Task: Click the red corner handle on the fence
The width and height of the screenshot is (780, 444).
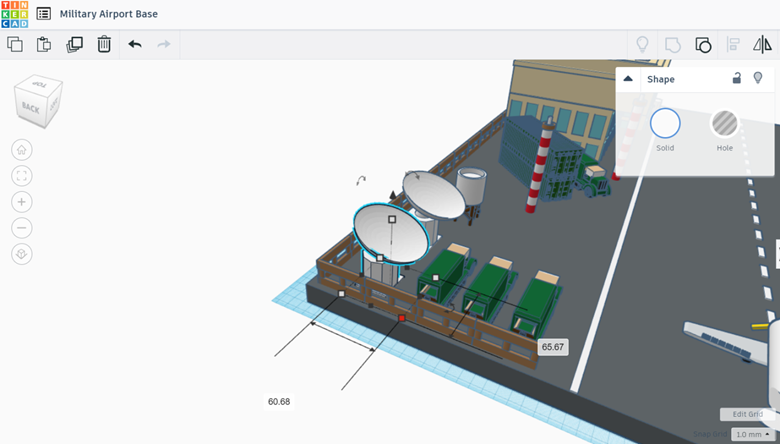Action: coord(402,318)
